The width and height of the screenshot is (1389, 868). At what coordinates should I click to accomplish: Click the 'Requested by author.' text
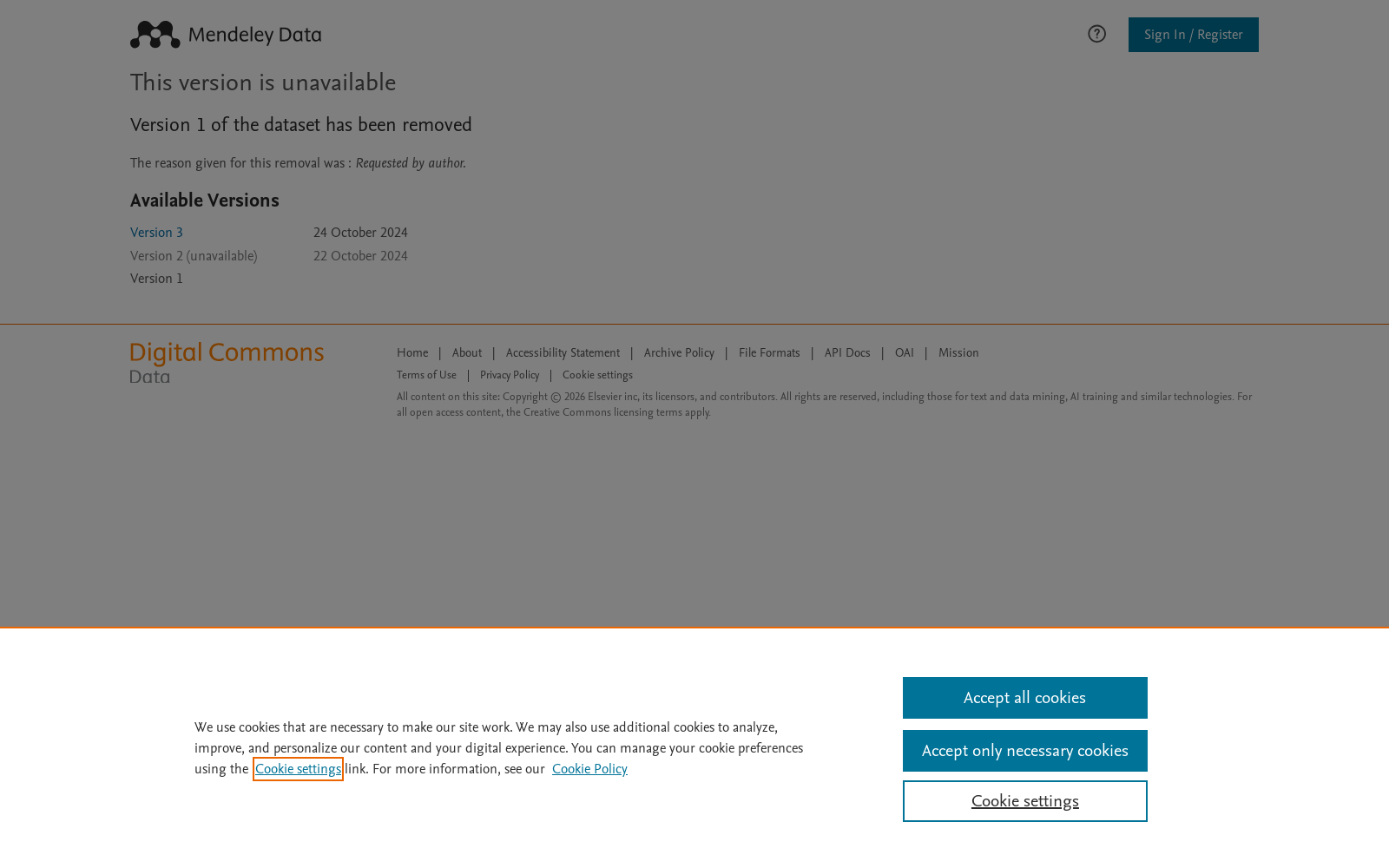411,163
